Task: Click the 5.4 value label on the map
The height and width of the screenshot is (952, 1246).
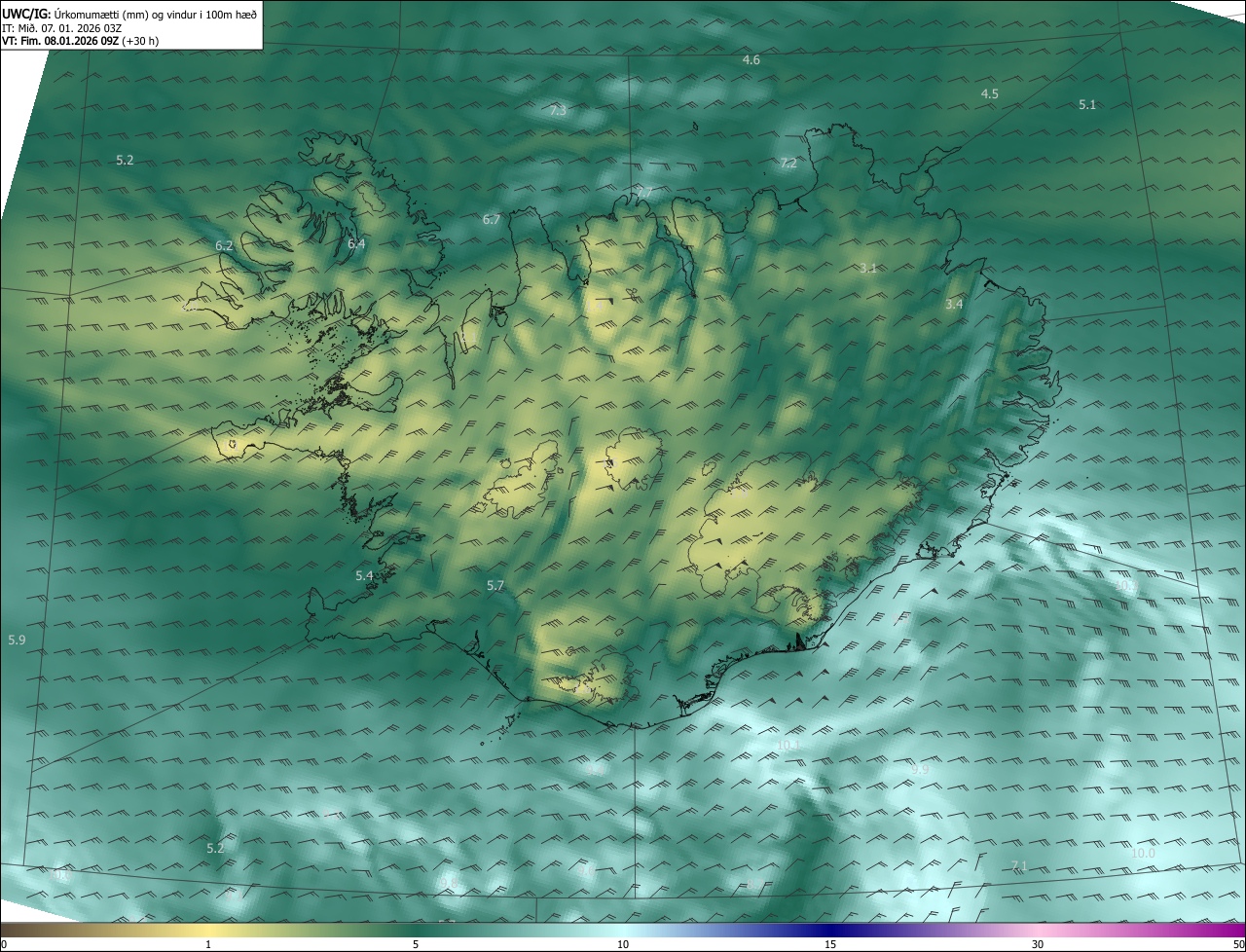Action: [x=364, y=576]
